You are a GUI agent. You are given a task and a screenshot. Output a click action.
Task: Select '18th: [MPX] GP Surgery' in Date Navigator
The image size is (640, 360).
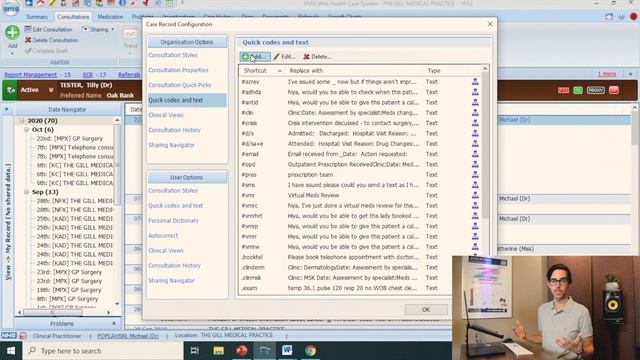pyautogui.click(x=69, y=290)
